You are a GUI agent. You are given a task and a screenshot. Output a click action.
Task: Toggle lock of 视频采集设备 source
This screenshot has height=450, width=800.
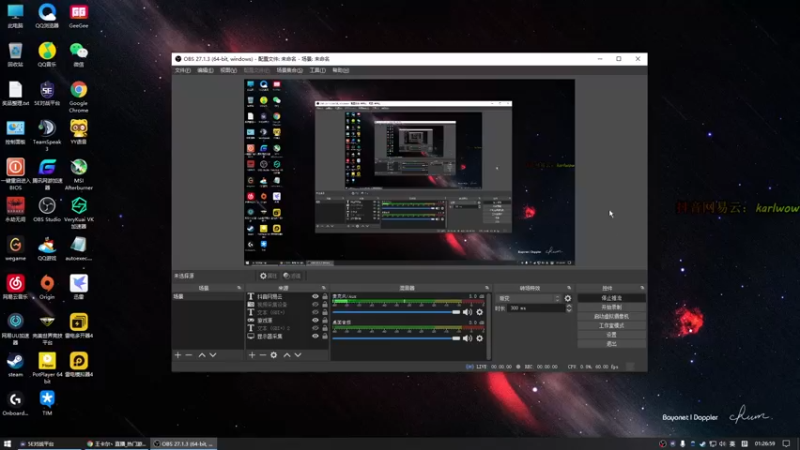[324, 305]
